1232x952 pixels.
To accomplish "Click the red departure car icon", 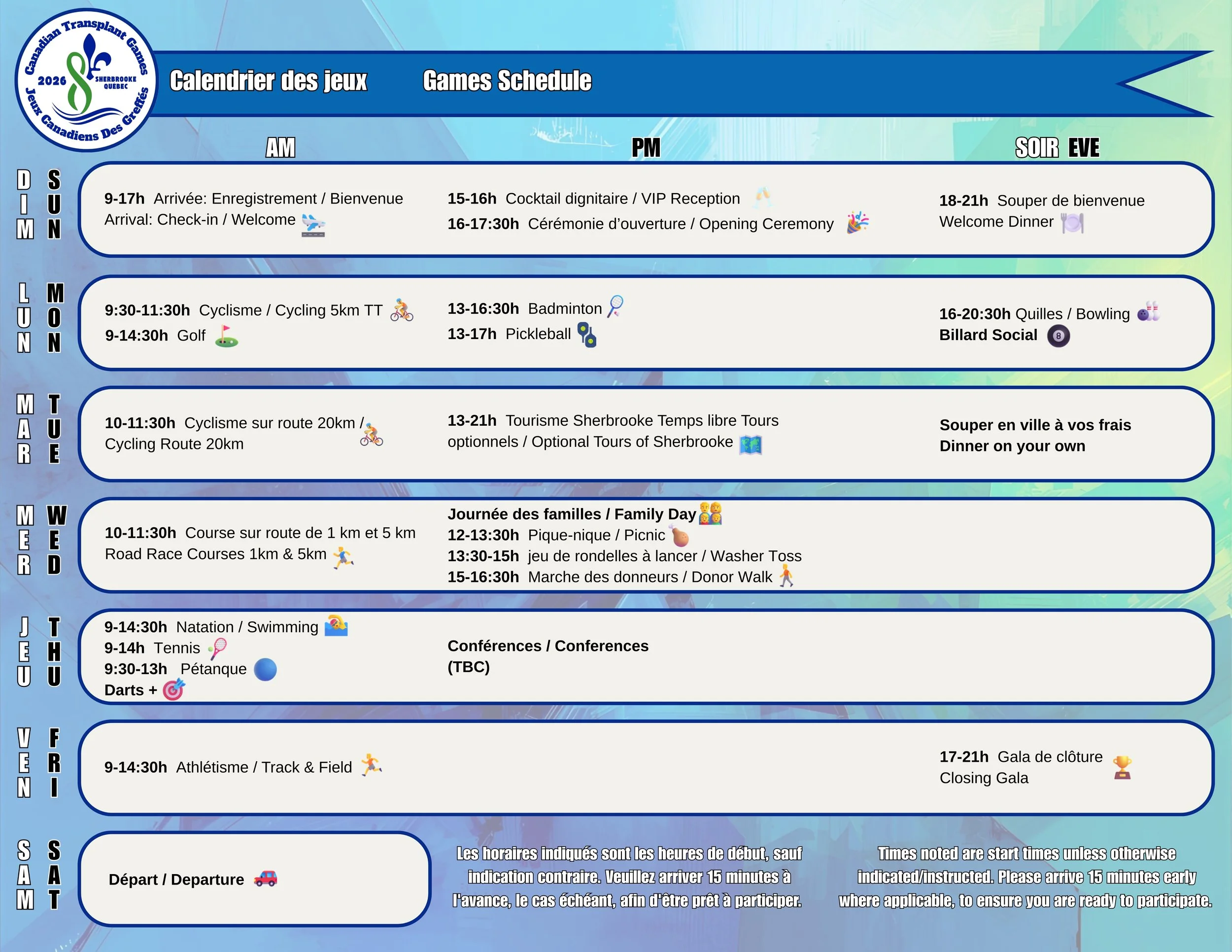I will [x=265, y=878].
